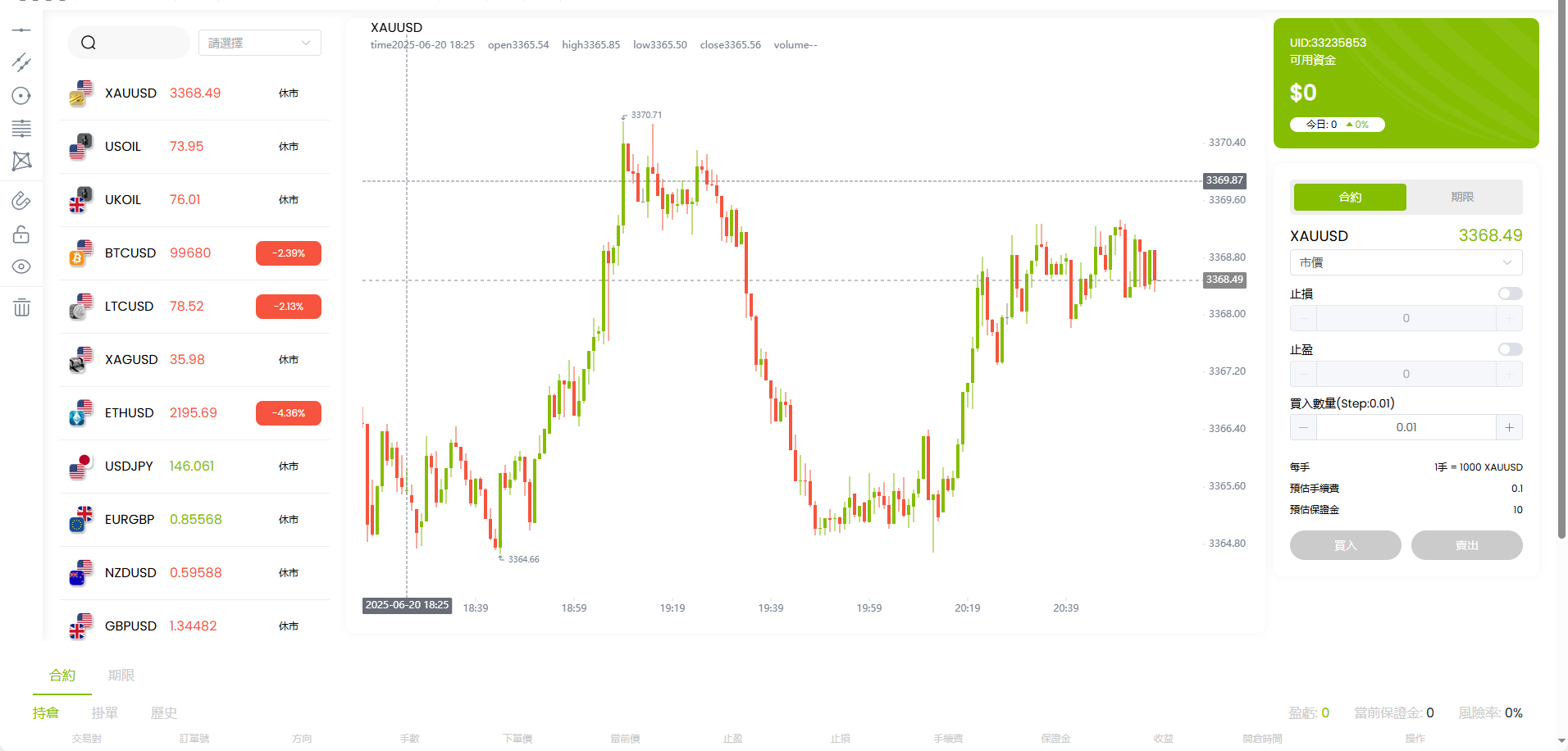Open the 歷史 history tab
1568x751 pixels.
point(163,712)
